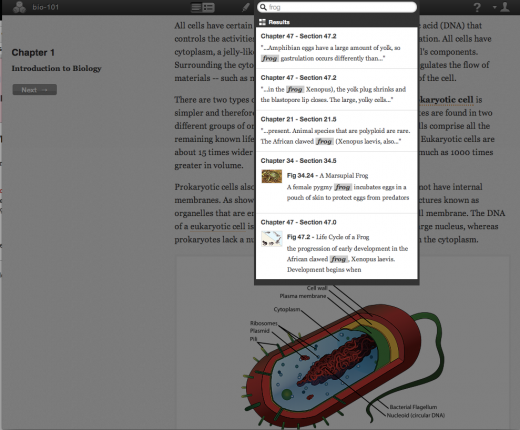Click the Pili diagram label
Image resolution: width=520 pixels, height=430 pixels.
253,339
